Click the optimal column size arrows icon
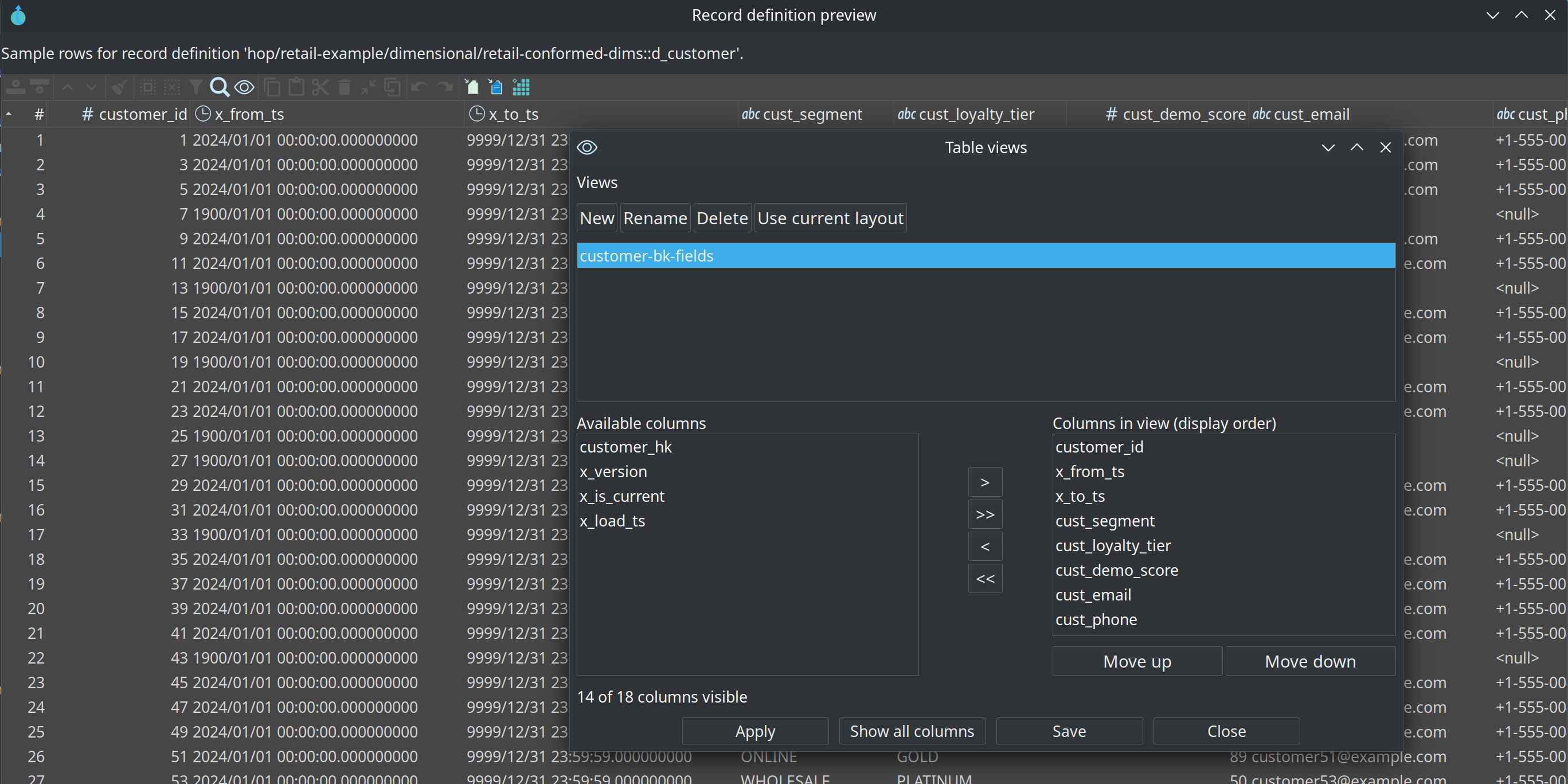The height and width of the screenshot is (784, 1568). coord(368,87)
